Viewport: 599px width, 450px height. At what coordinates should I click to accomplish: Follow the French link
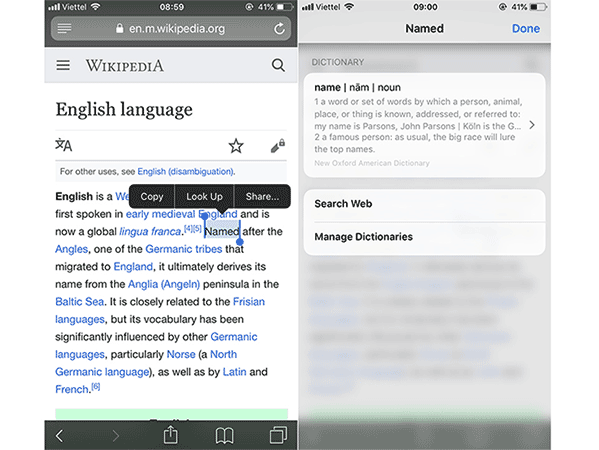coord(72,390)
